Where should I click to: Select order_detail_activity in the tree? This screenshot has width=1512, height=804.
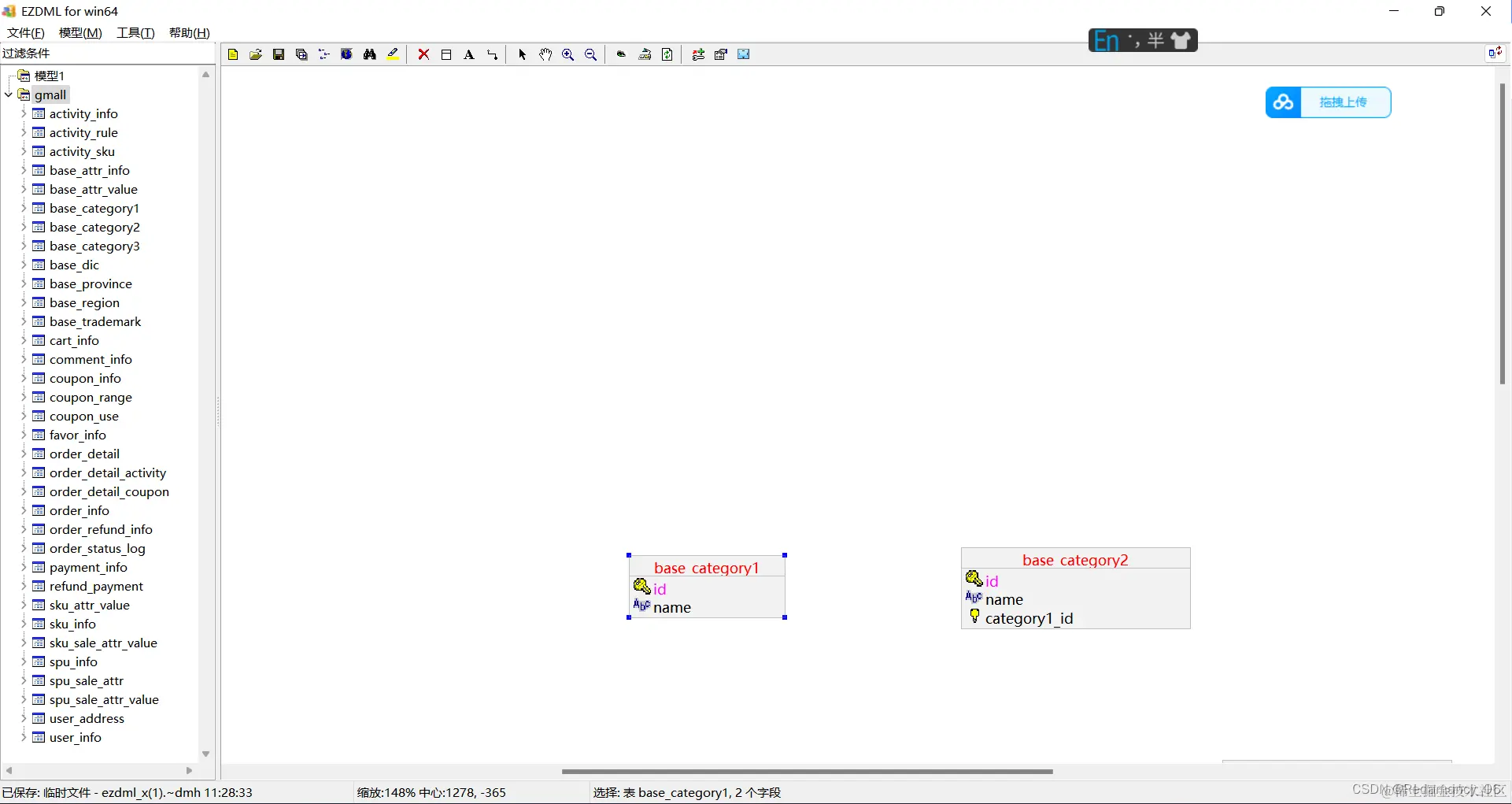click(108, 472)
